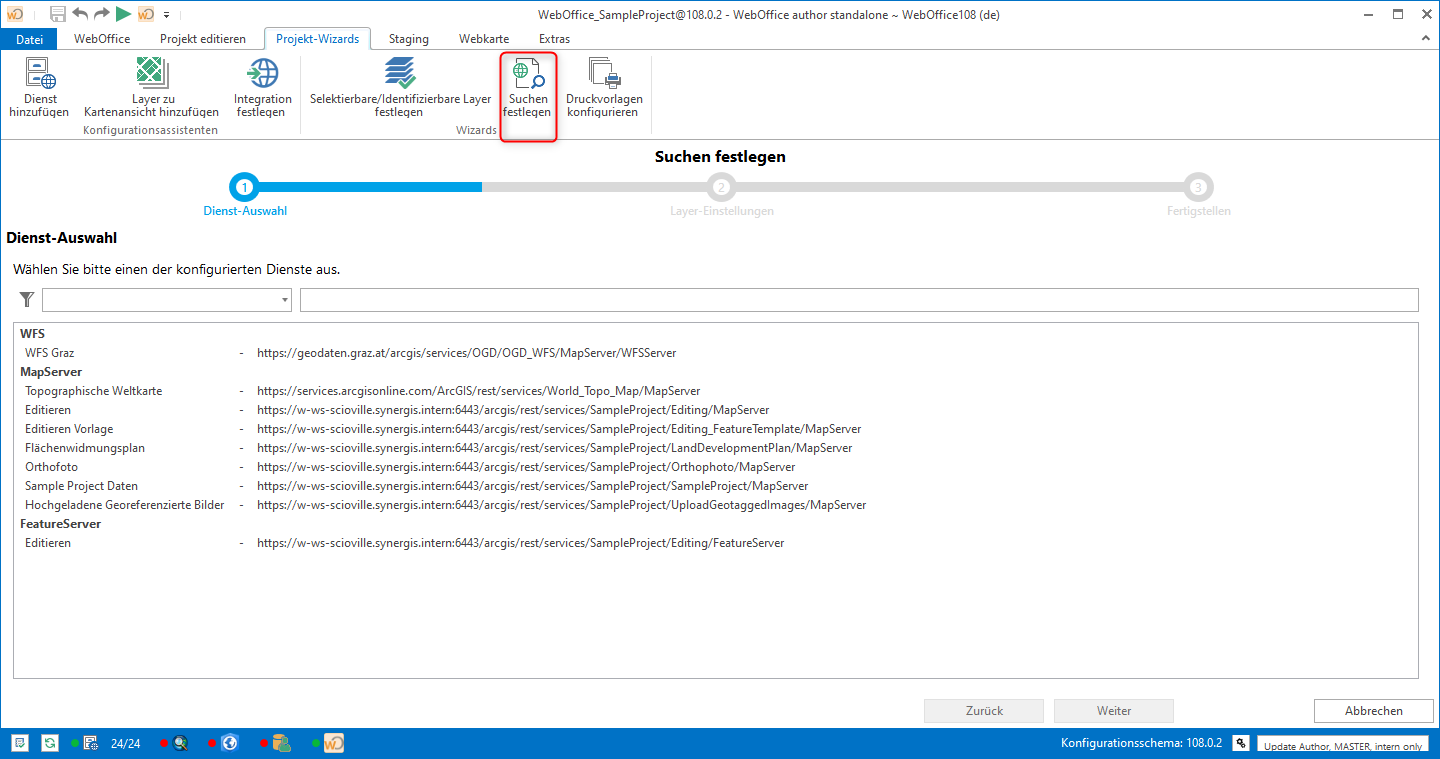The image size is (1440, 759).
Task: Click the refresh icon in status bar
Action: pos(49,743)
